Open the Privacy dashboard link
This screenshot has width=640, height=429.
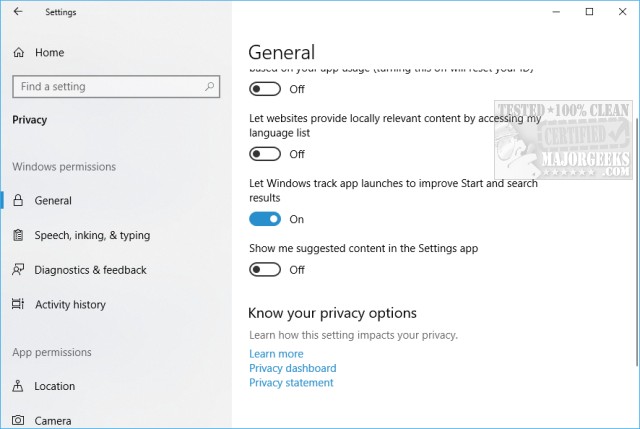click(293, 368)
